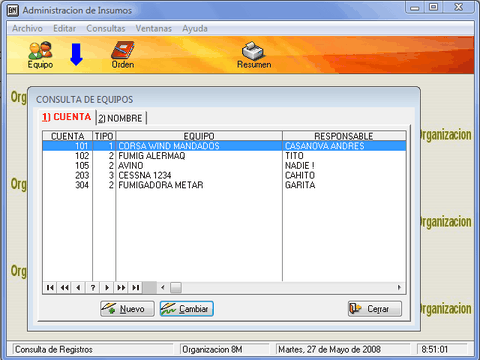Screen dimensions: 480x360
Task: Open the Editar menu
Action: click(x=65, y=29)
